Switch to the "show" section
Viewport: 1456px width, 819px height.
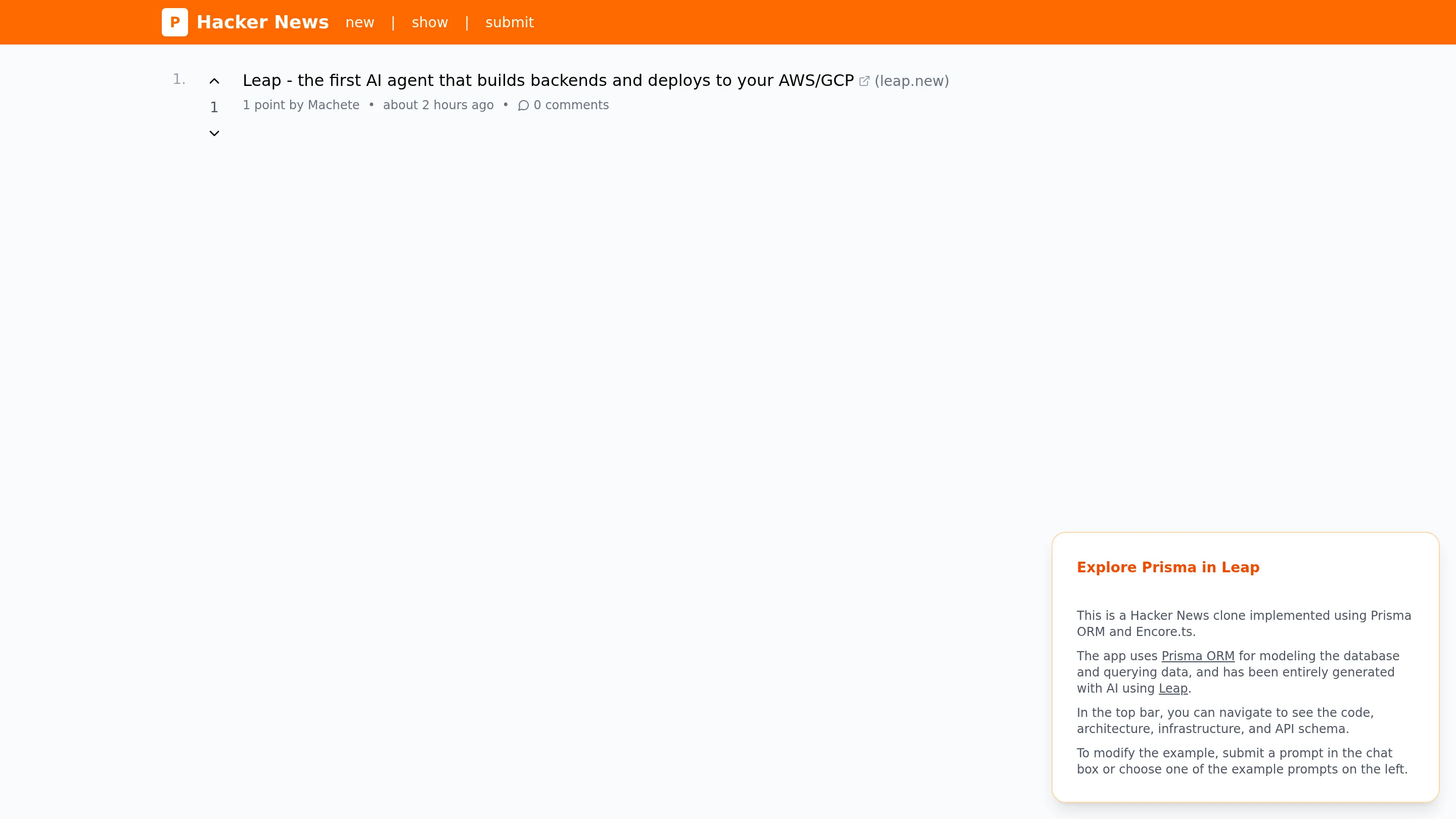coord(430,22)
